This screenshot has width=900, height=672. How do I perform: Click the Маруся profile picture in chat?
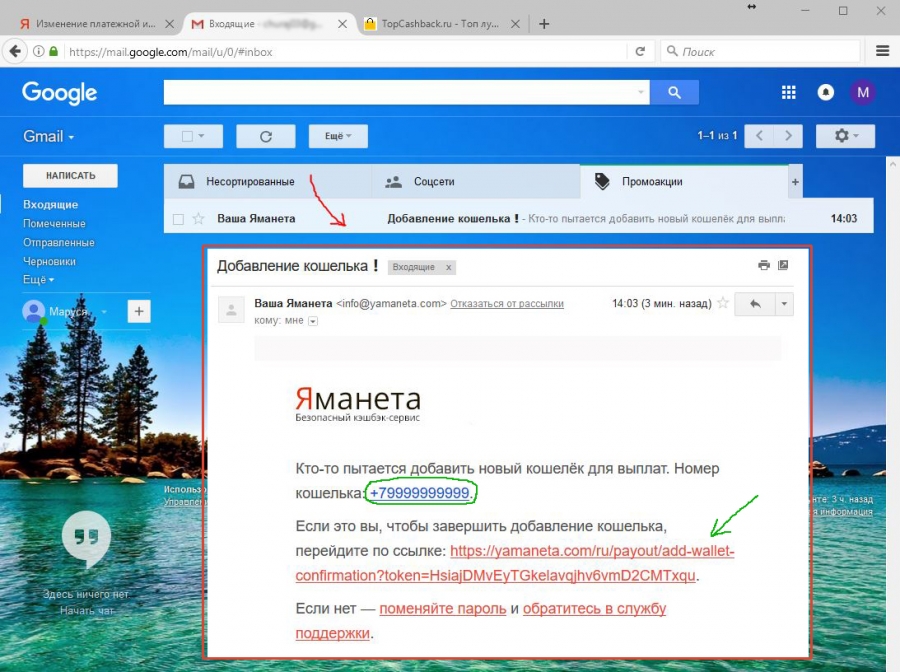34,312
